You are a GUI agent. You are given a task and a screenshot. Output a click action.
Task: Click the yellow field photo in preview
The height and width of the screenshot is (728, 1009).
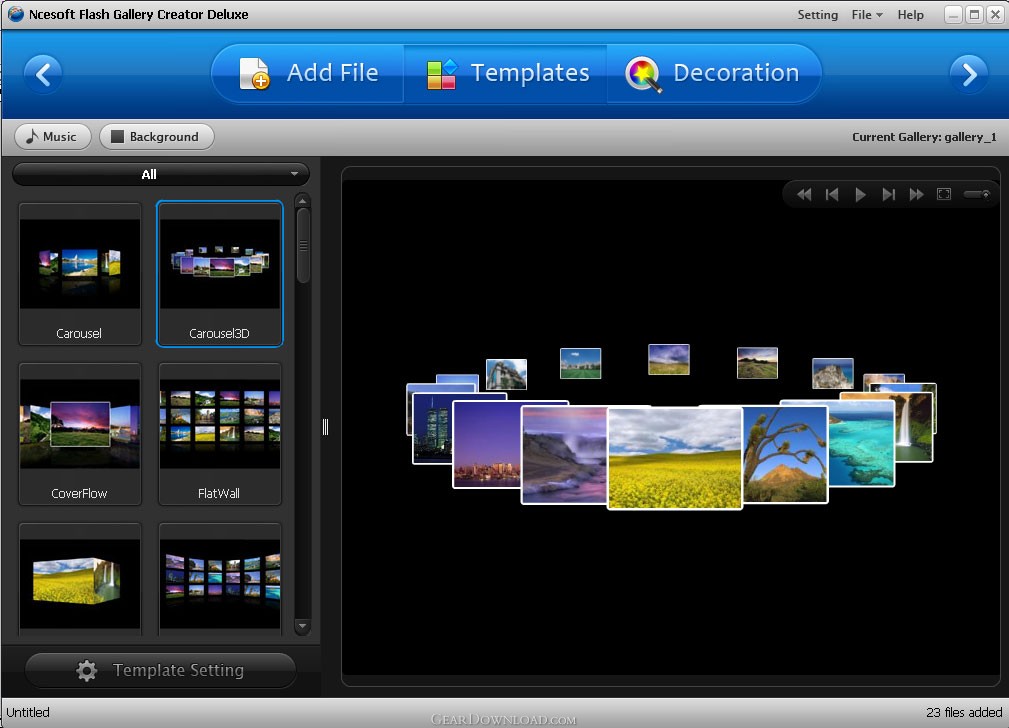pos(674,458)
